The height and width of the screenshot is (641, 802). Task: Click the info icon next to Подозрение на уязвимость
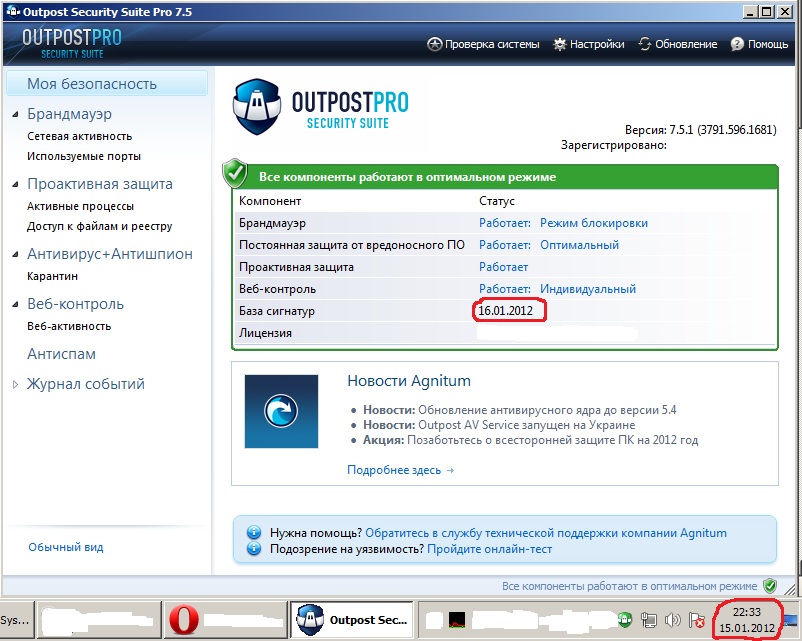[254, 549]
